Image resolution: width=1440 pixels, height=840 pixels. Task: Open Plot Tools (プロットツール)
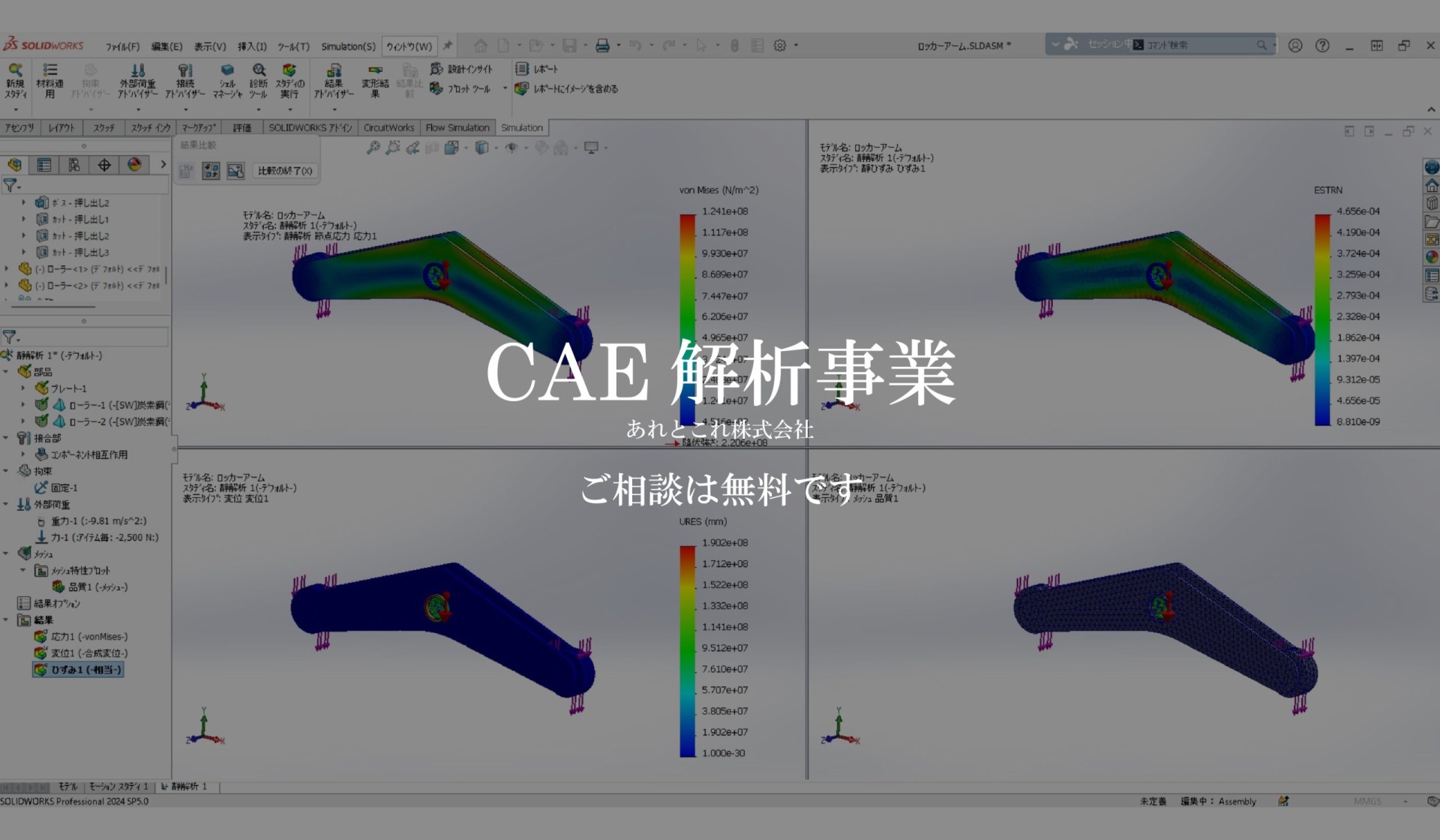coord(460,88)
